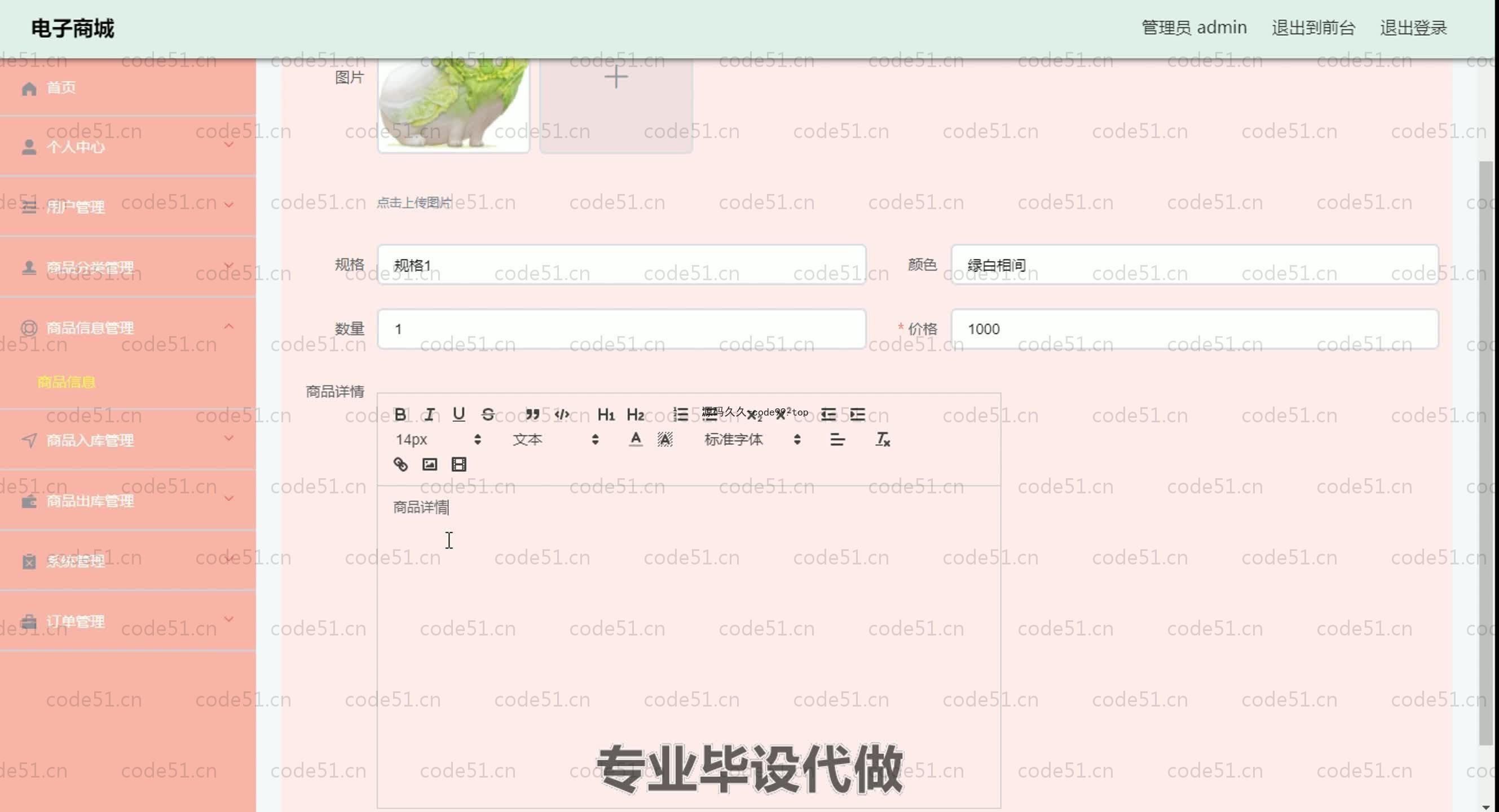This screenshot has height=812, width=1499.
Task: Expand 订单管理 sidebar menu
Action: (x=128, y=621)
